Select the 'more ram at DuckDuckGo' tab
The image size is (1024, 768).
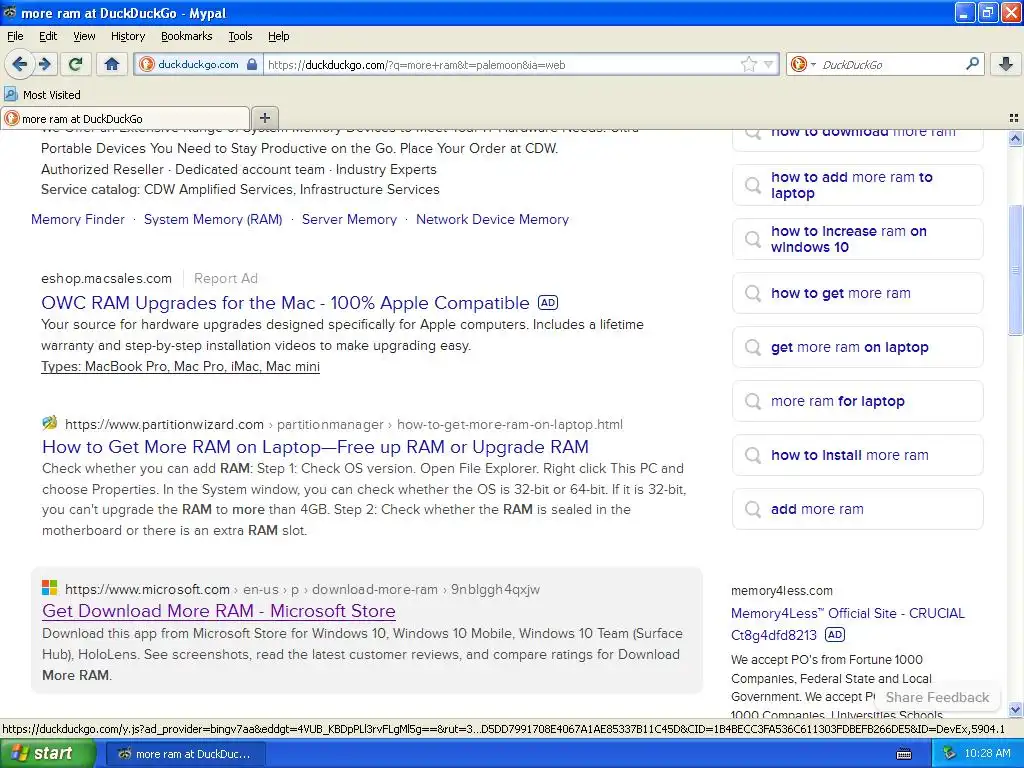coord(125,118)
